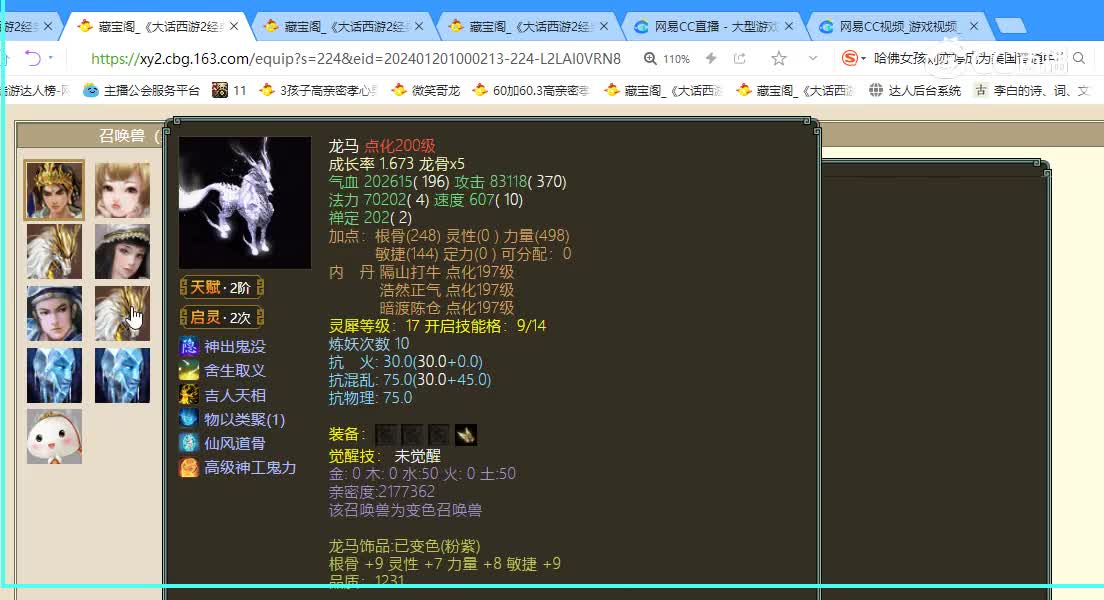This screenshot has width=1104, height=600.
Task: Open the back-history dropdown arrow
Action: [x=51, y=58]
